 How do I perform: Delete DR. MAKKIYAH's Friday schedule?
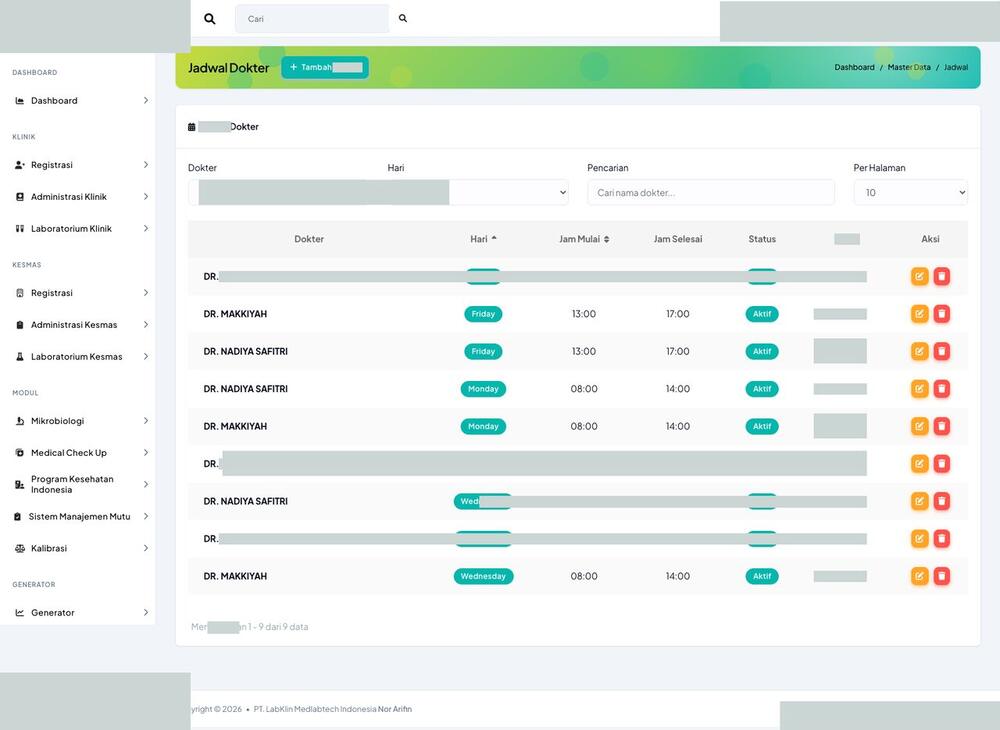click(941, 314)
